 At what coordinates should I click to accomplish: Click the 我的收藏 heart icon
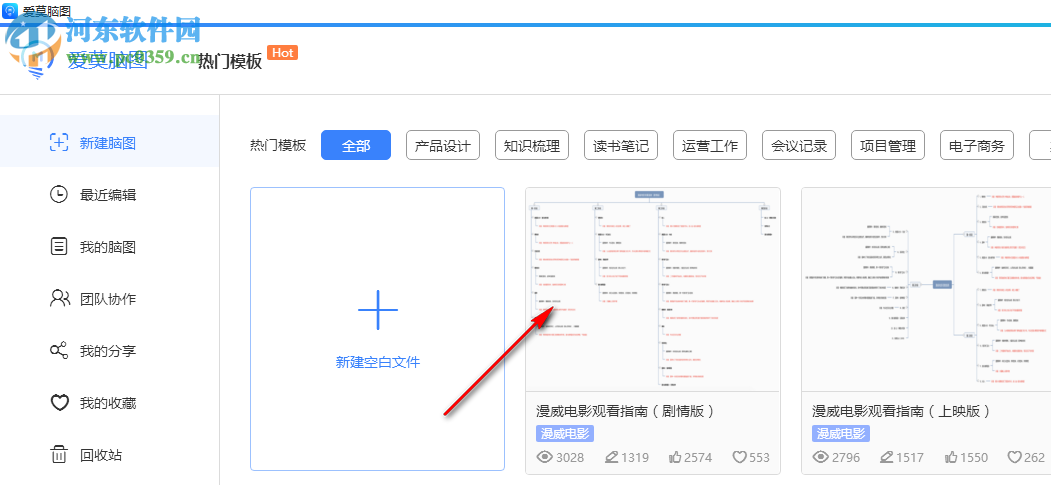(60, 403)
